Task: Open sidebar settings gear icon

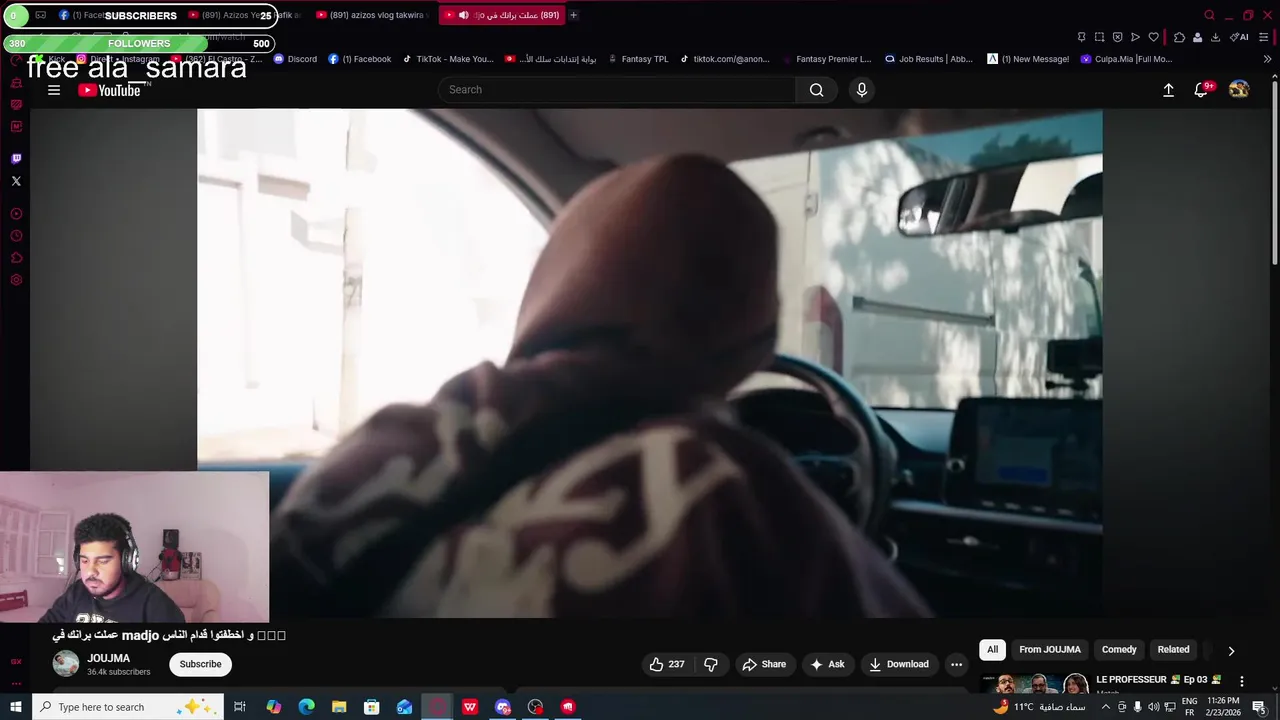Action: pyautogui.click(x=16, y=280)
